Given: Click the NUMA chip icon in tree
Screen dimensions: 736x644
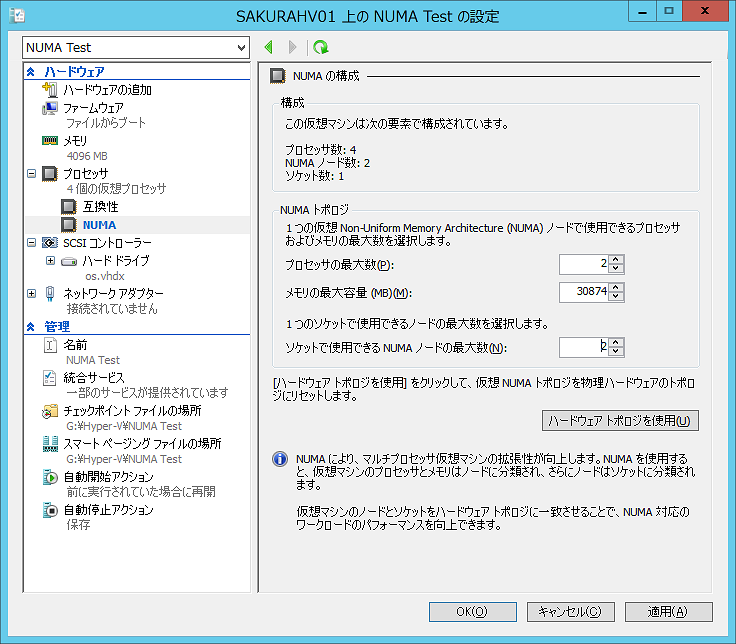Looking at the screenshot, I should [x=69, y=225].
